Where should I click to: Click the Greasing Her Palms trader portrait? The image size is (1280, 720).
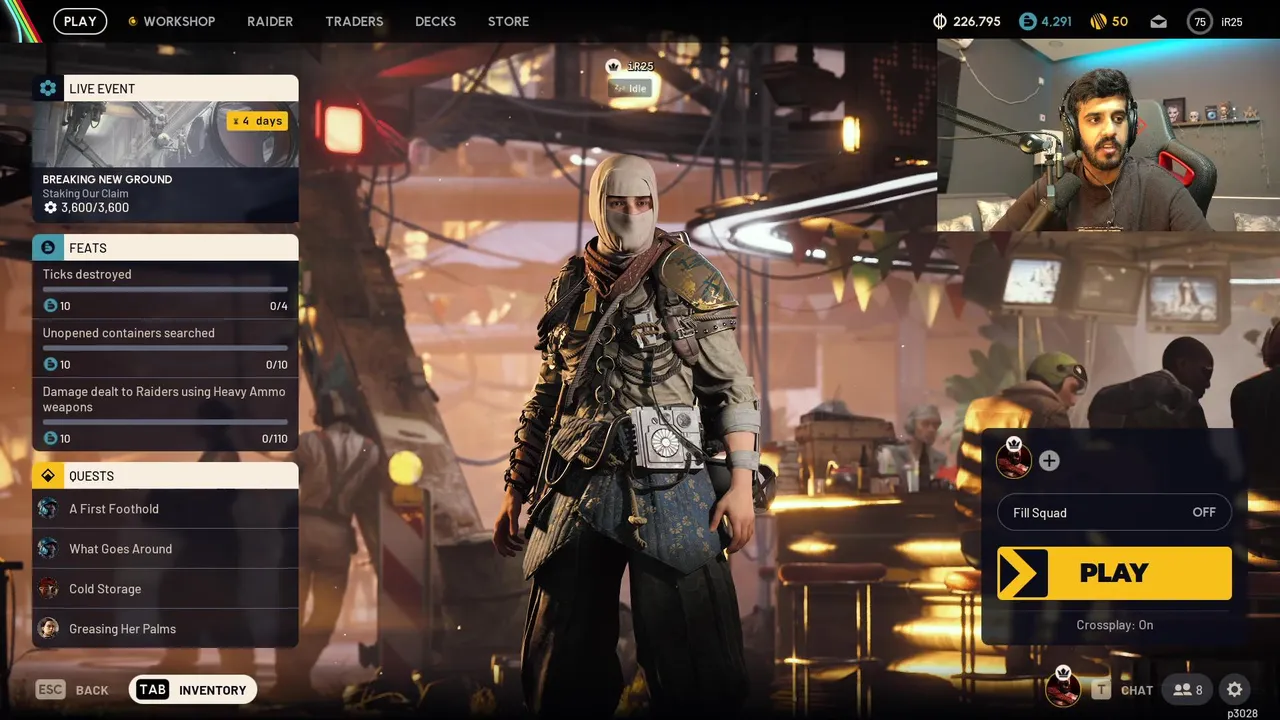(x=48, y=628)
